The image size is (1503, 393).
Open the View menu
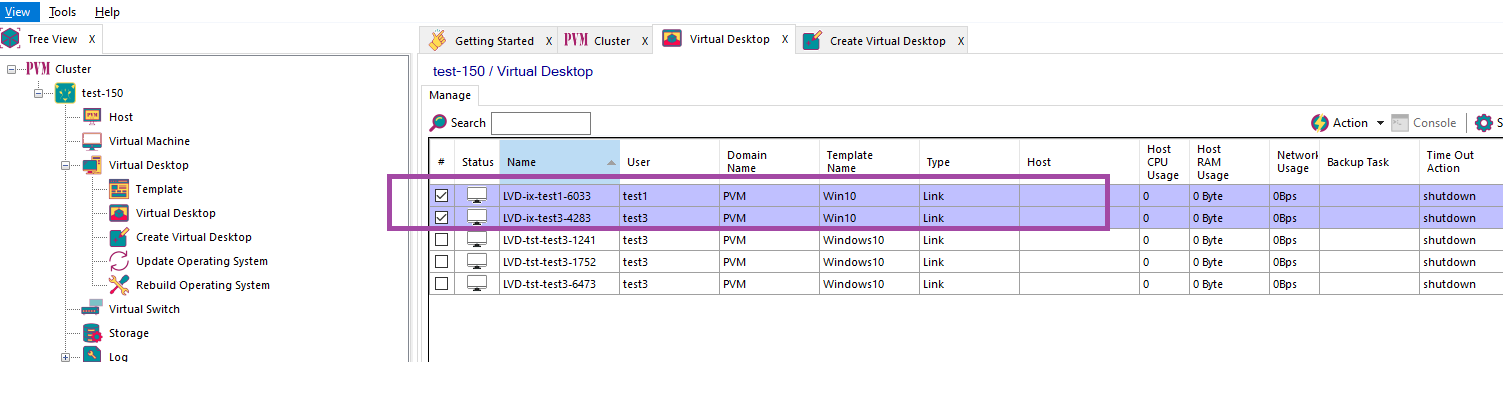[x=17, y=12]
